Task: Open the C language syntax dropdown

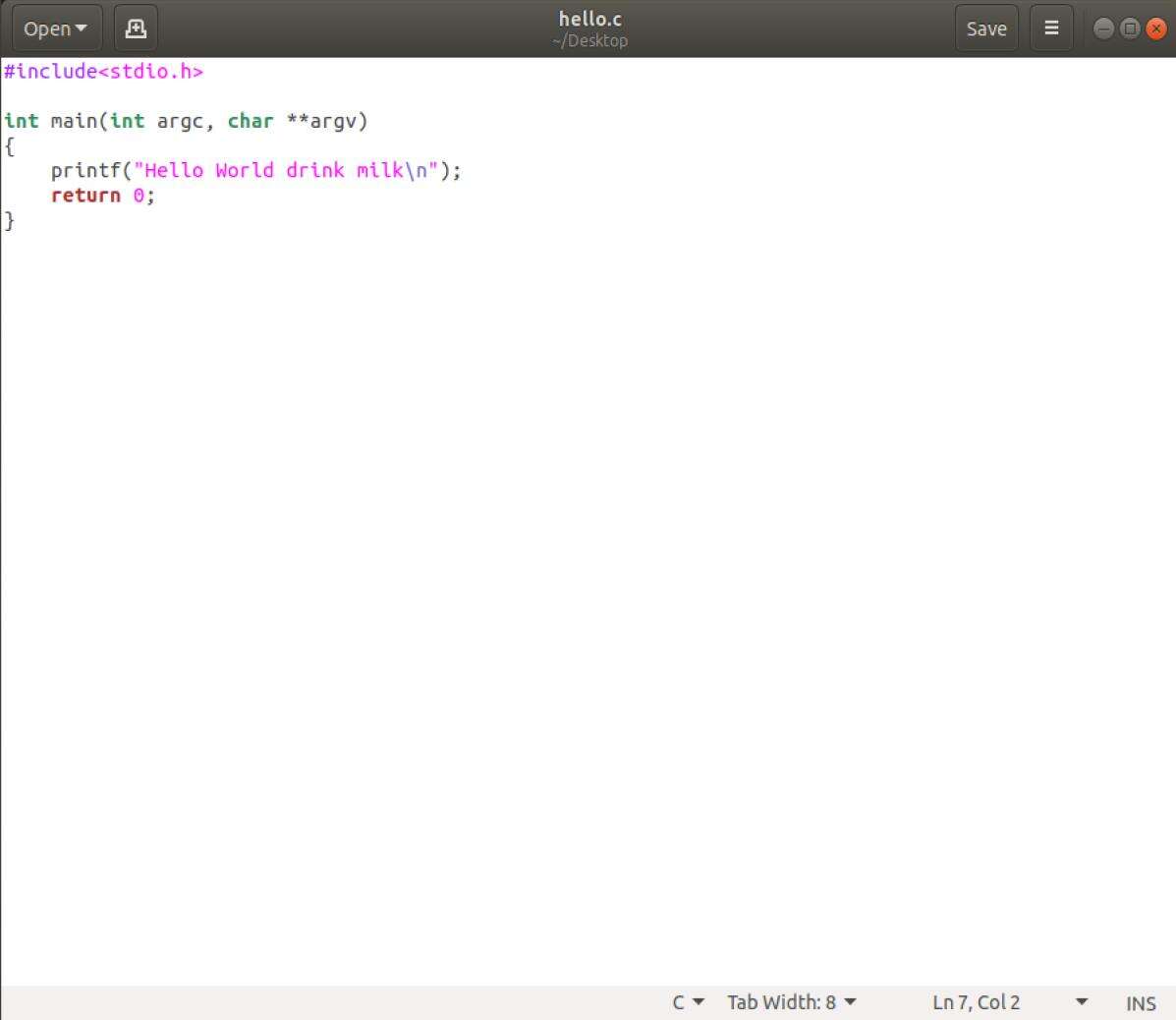Action: [688, 1002]
